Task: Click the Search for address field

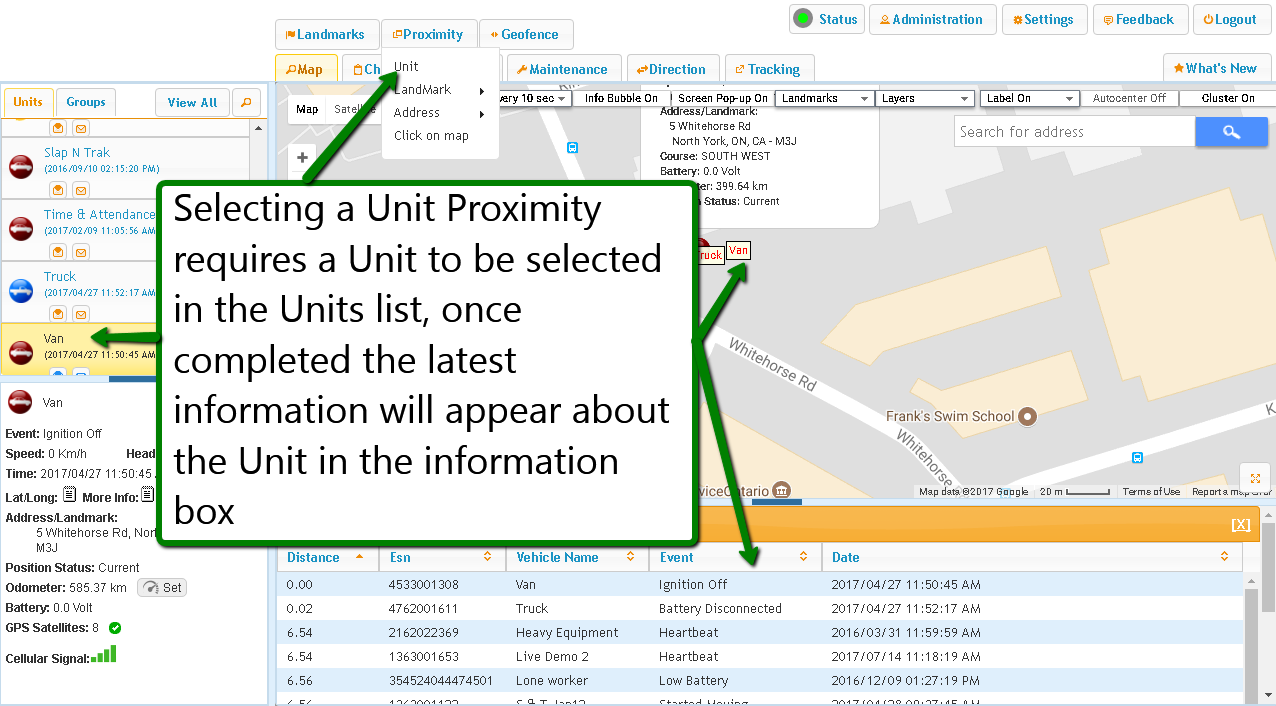Action: [x=1074, y=132]
